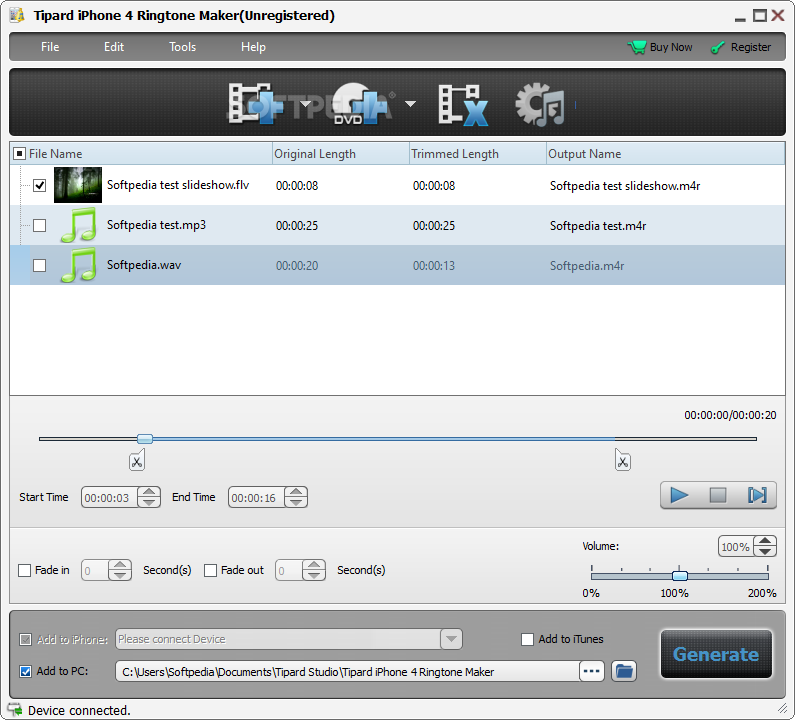Click the window resize grip
Screen dimensions: 795x720
(x=782, y=708)
